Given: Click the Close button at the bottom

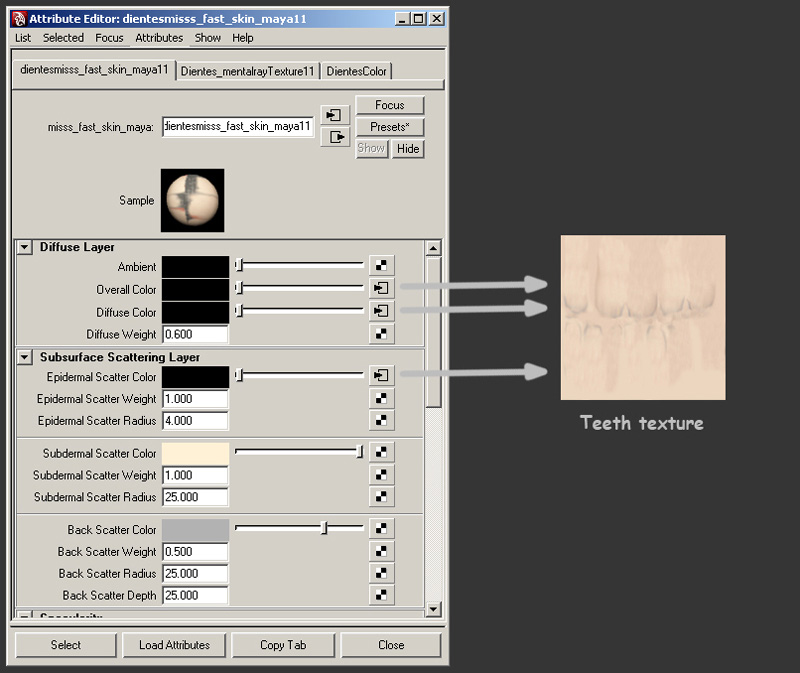Looking at the screenshot, I should pos(391,645).
